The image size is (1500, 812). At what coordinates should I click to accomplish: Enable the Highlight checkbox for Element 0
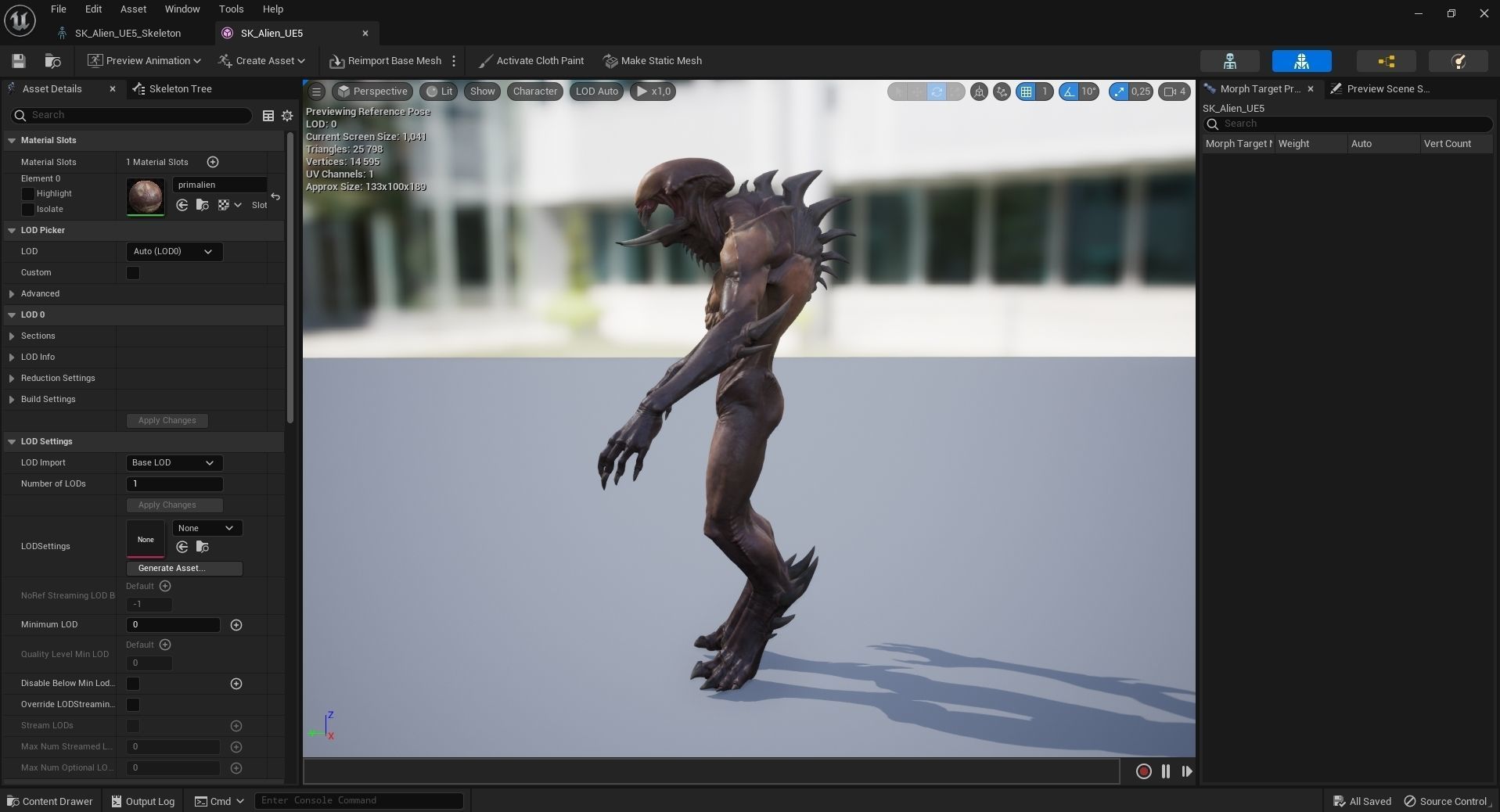coord(28,193)
